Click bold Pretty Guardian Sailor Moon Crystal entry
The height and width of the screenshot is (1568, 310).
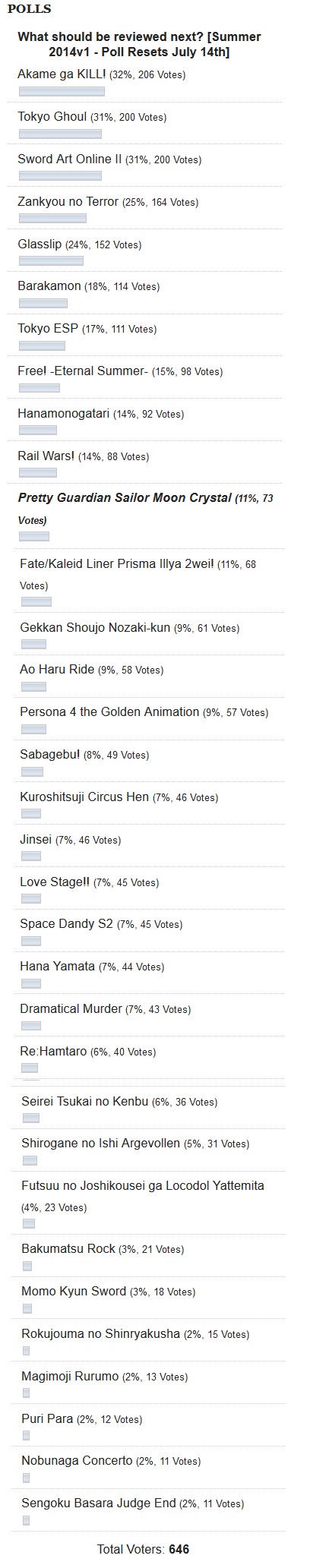tap(145, 509)
